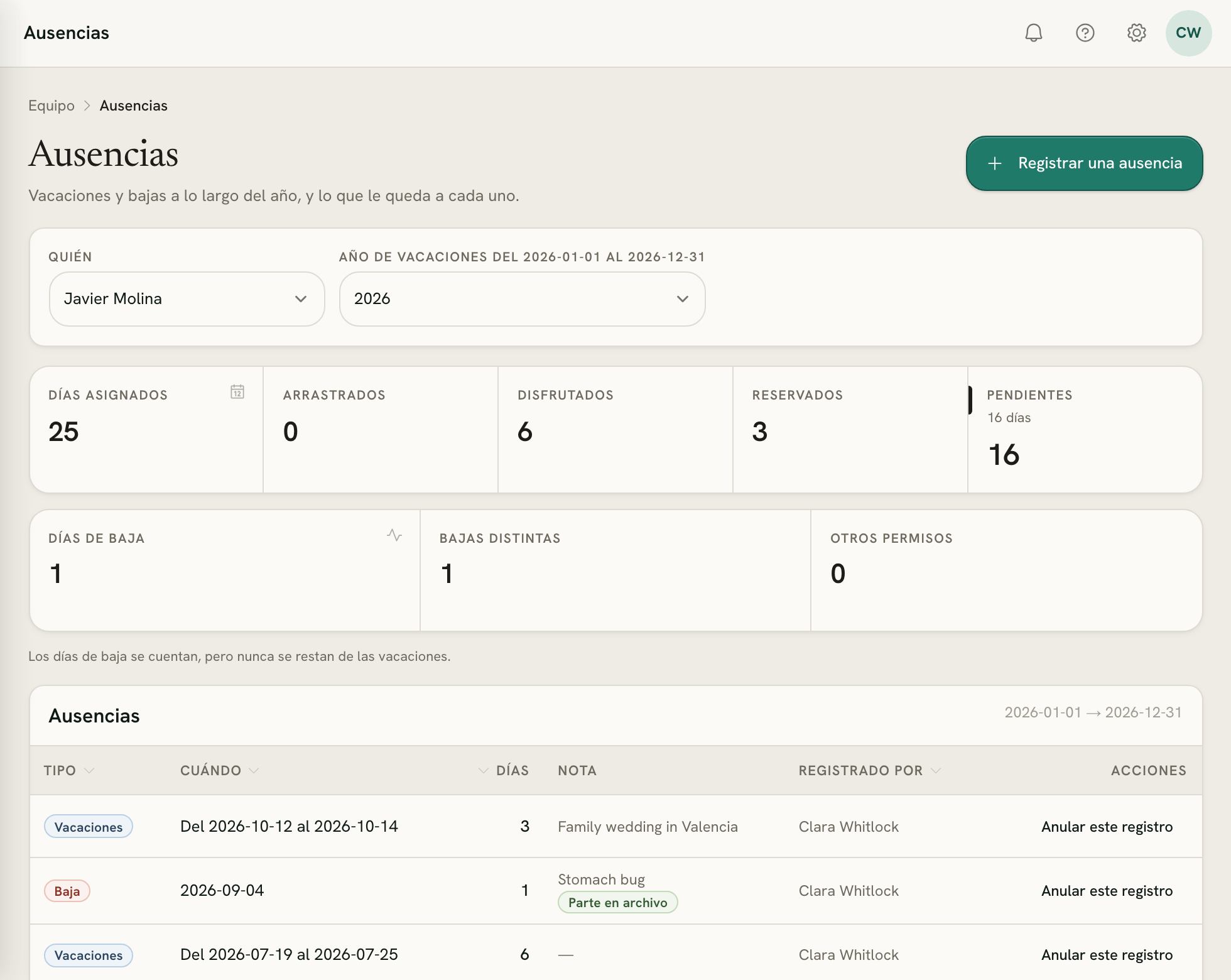Click the calendar icon in Días asignados card

coord(237,392)
